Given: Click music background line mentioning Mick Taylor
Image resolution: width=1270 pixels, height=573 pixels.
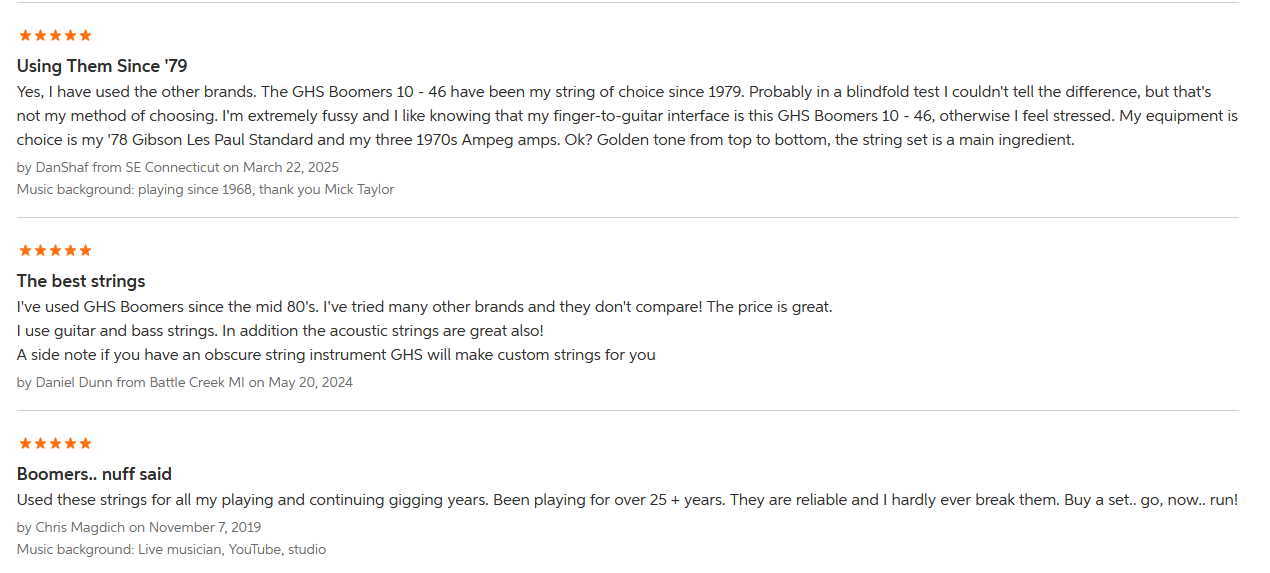Looking at the screenshot, I should (205, 189).
